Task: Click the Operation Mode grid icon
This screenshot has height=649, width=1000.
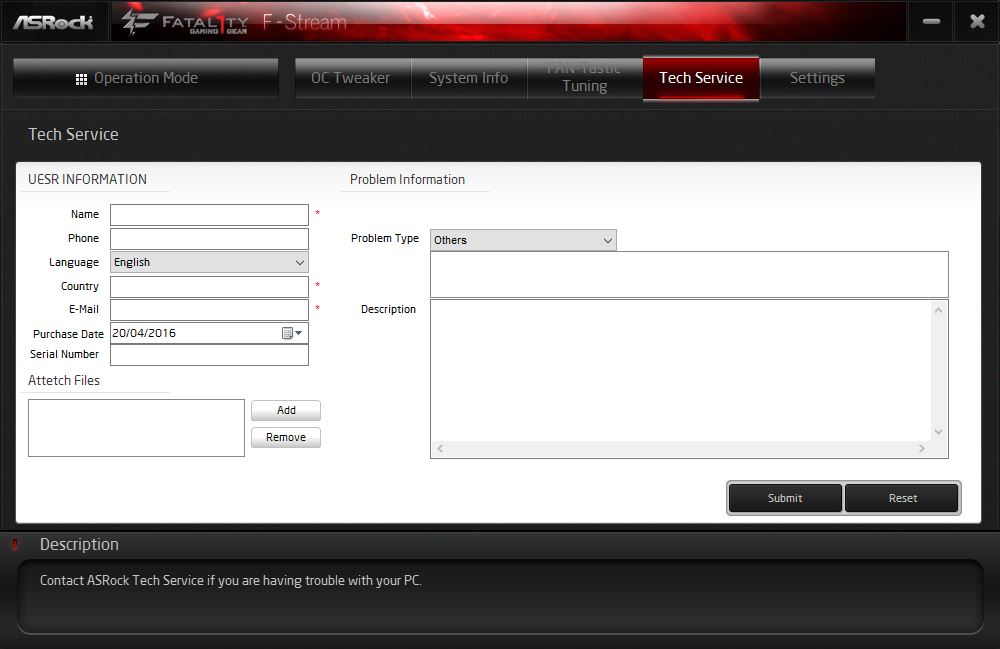Action: [81, 79]
